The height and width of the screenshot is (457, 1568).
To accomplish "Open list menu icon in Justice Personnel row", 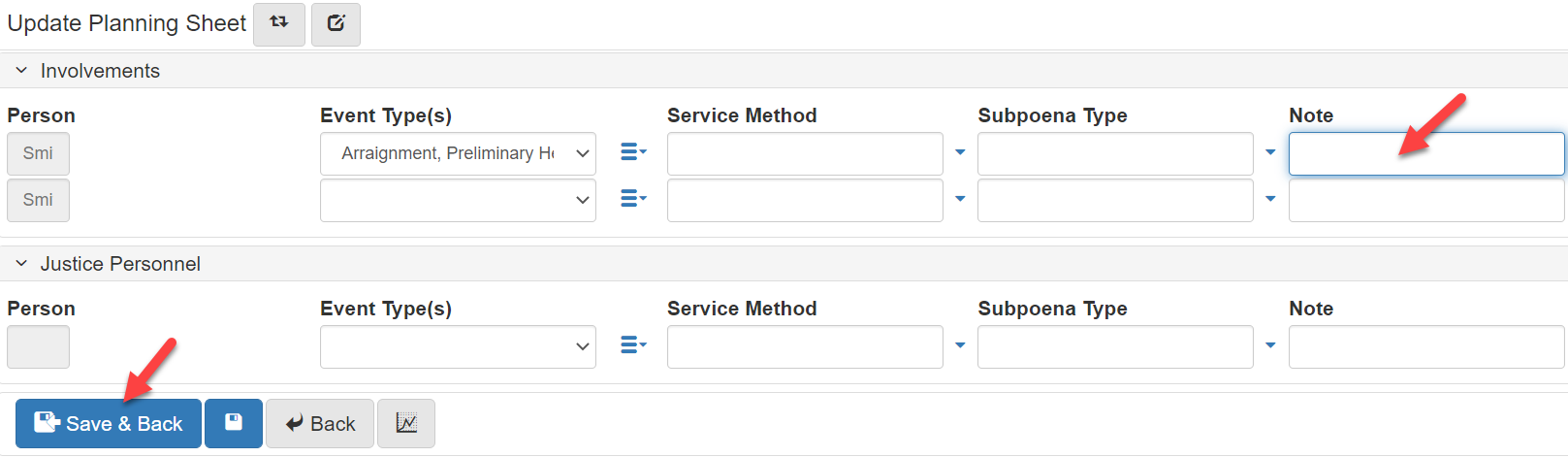I will click(x=632, y=345).
